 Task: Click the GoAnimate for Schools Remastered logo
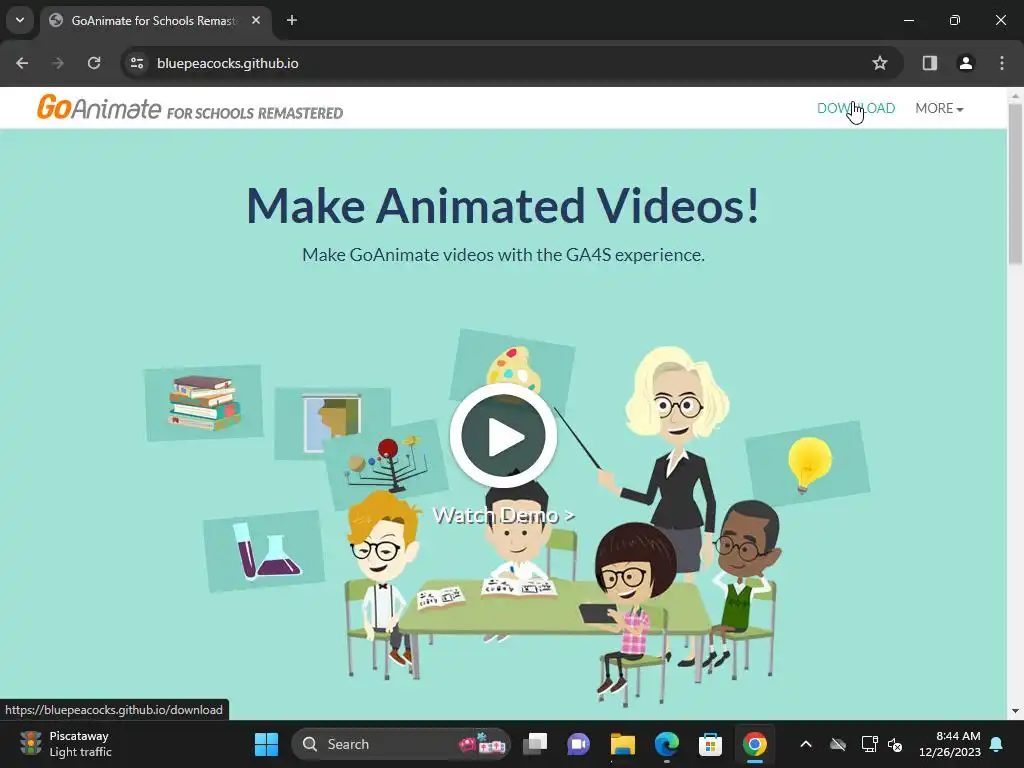[x=189, y=108]
